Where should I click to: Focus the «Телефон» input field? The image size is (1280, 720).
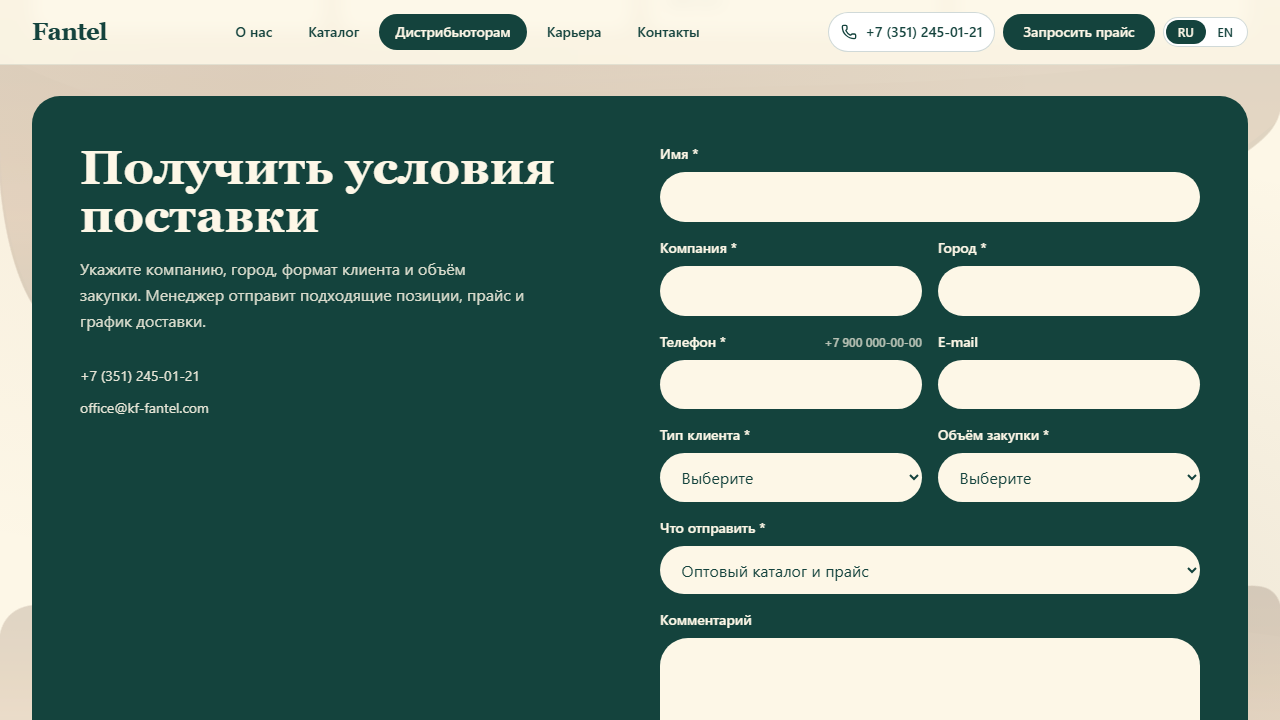791,384
